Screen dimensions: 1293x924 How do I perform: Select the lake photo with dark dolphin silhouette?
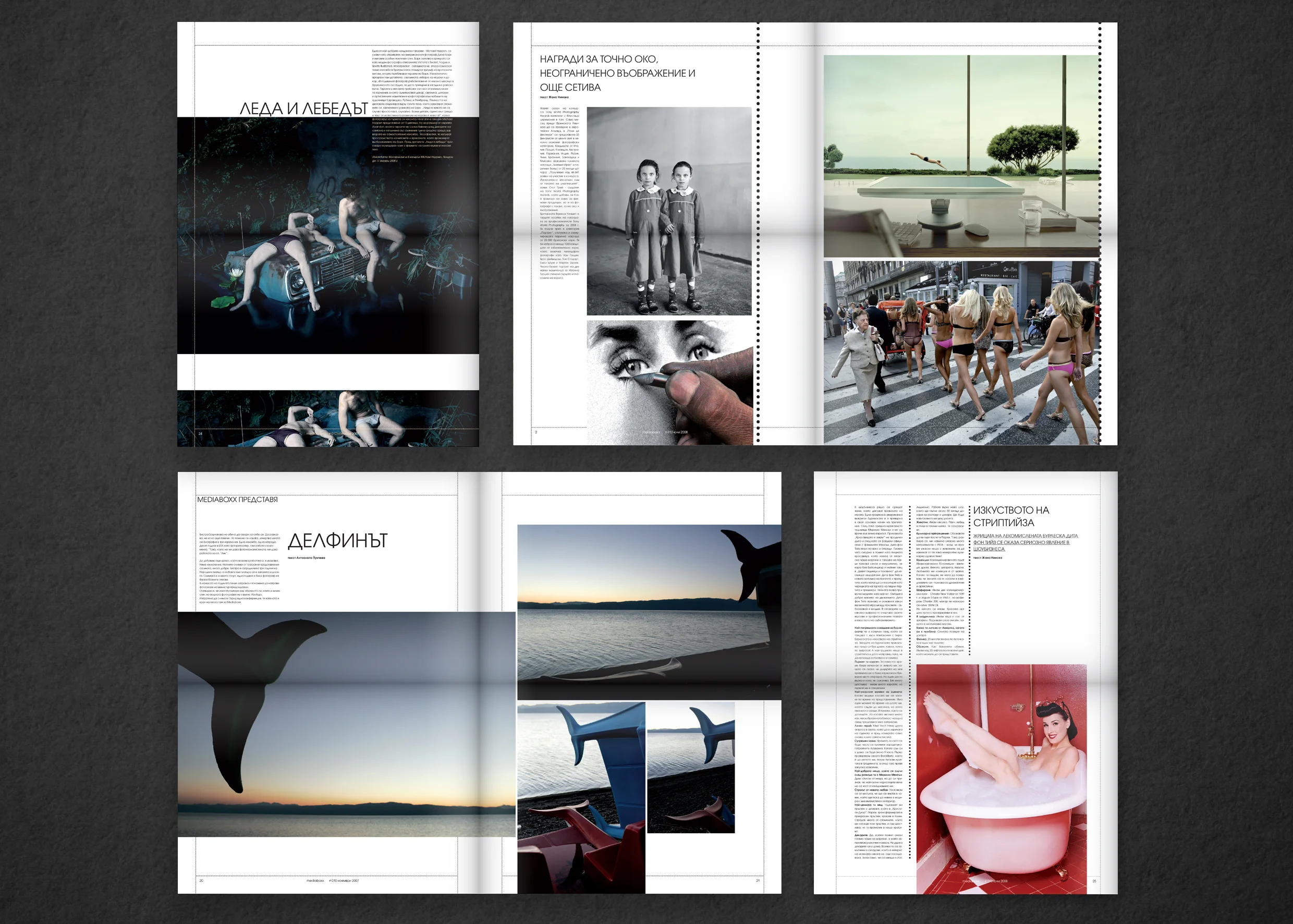click(x=649, y=612)
